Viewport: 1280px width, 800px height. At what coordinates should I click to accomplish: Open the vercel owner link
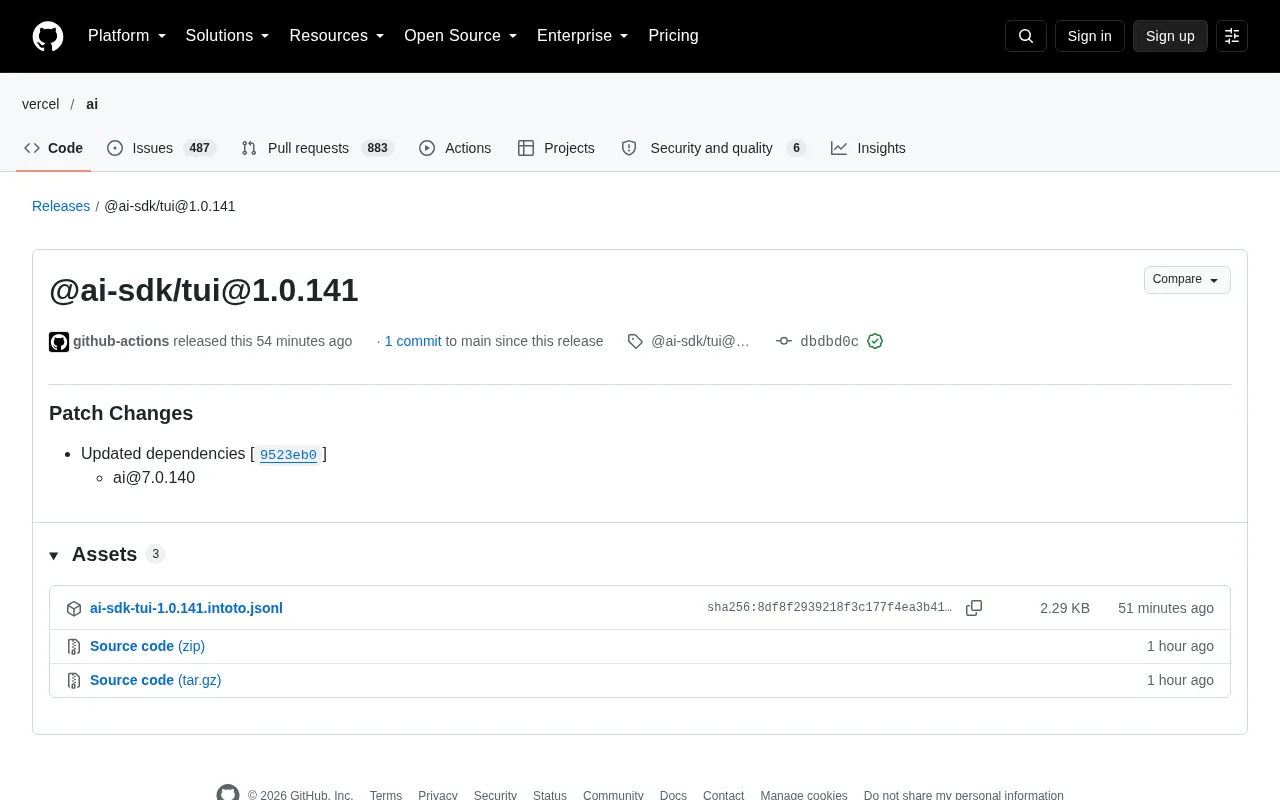41,104
